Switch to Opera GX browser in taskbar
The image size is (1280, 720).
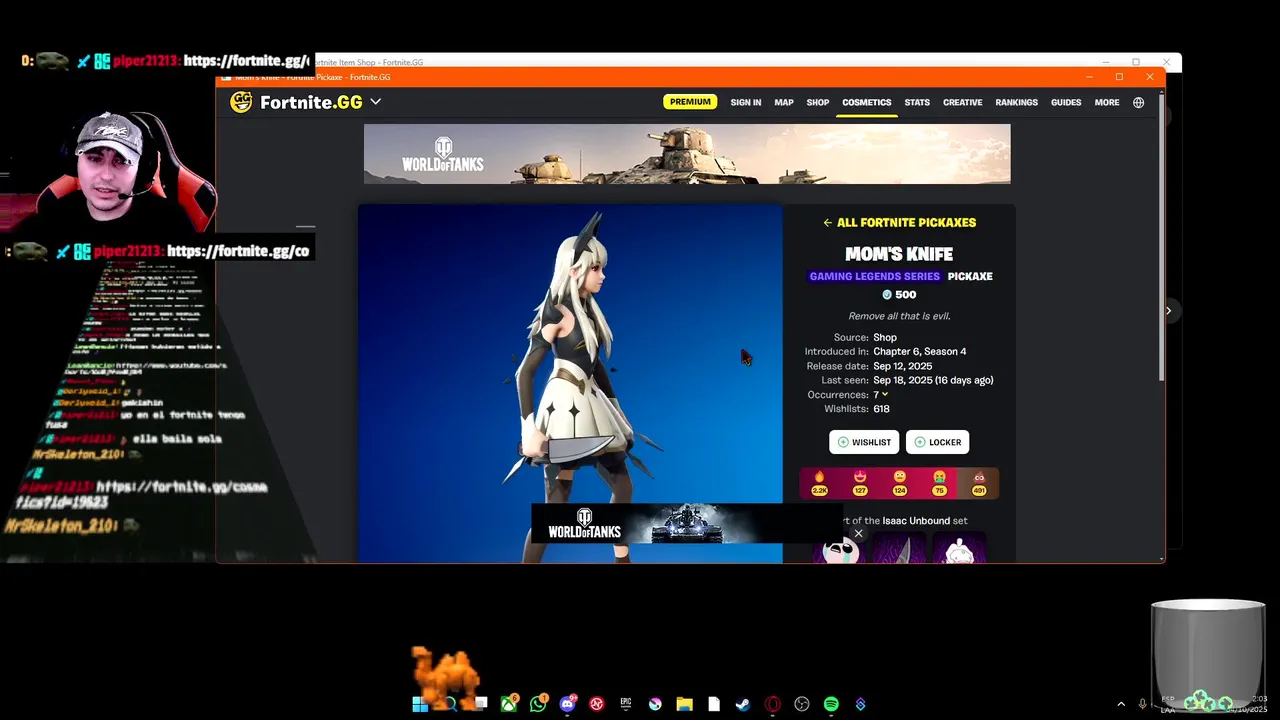coord(772,704)
